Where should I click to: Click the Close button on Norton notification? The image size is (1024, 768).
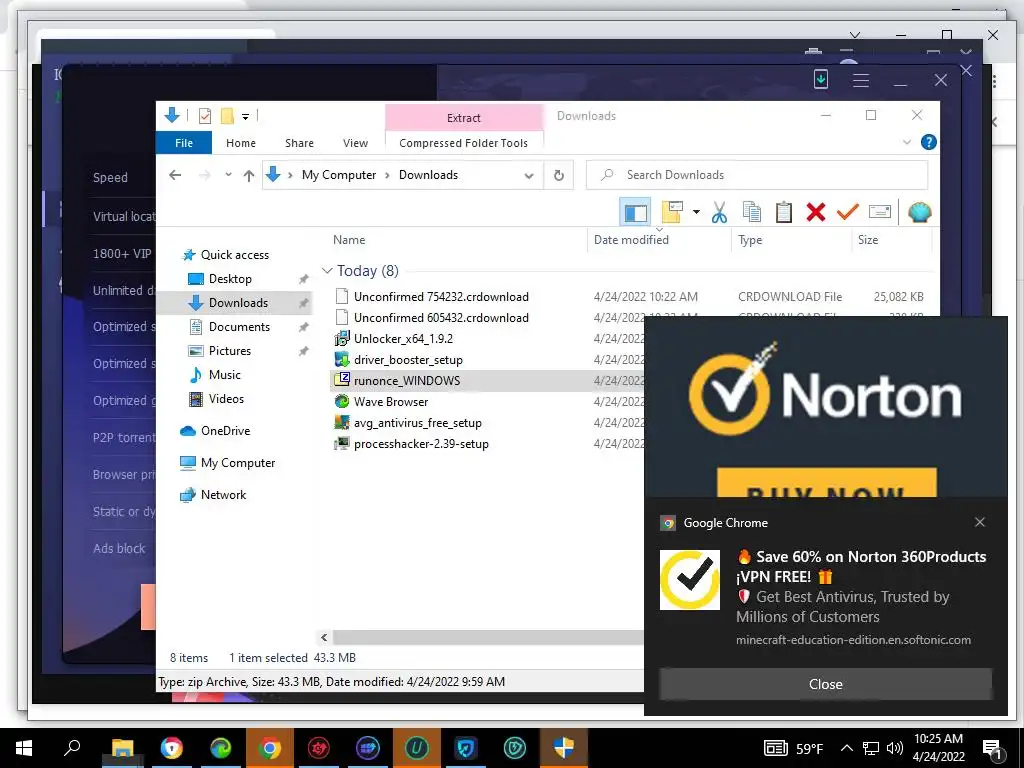click(x=825, y=684)
